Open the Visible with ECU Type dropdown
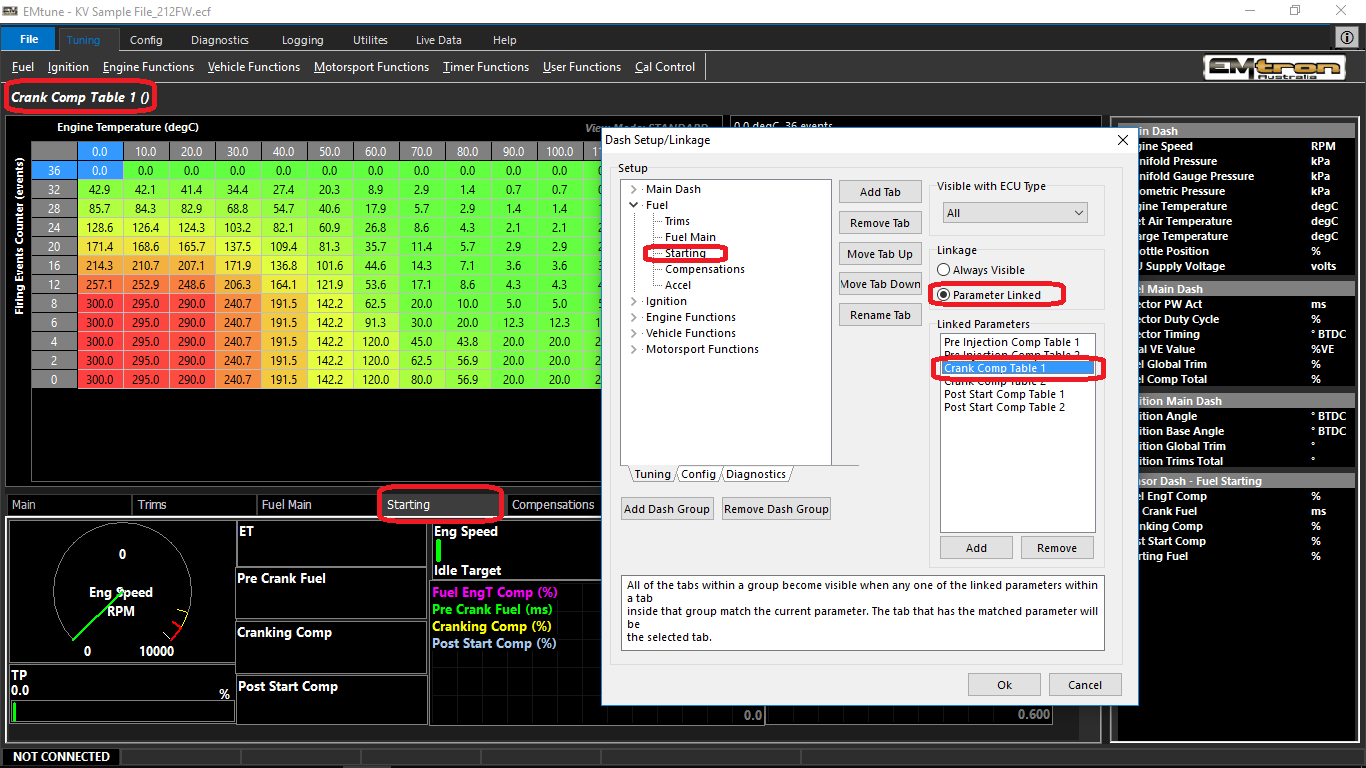The height and width of the screenshot is (768, 1366). pos(1014,213)
